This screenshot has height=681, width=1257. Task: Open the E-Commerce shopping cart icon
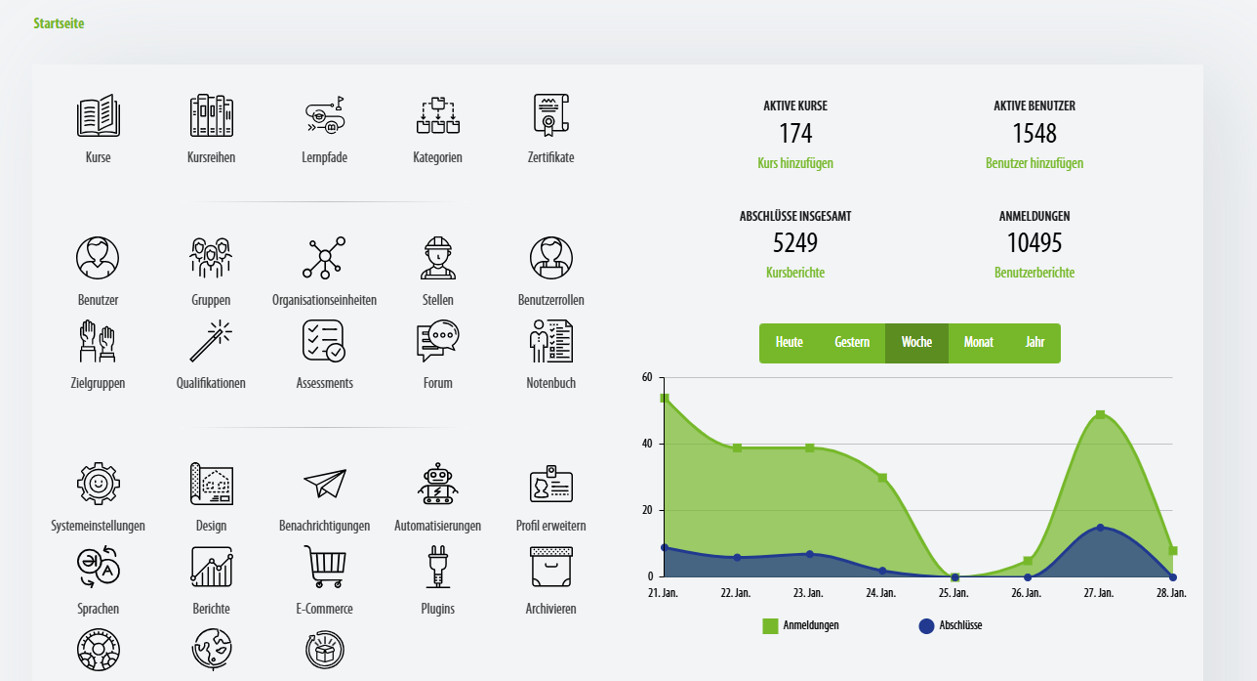click(324, 567)
